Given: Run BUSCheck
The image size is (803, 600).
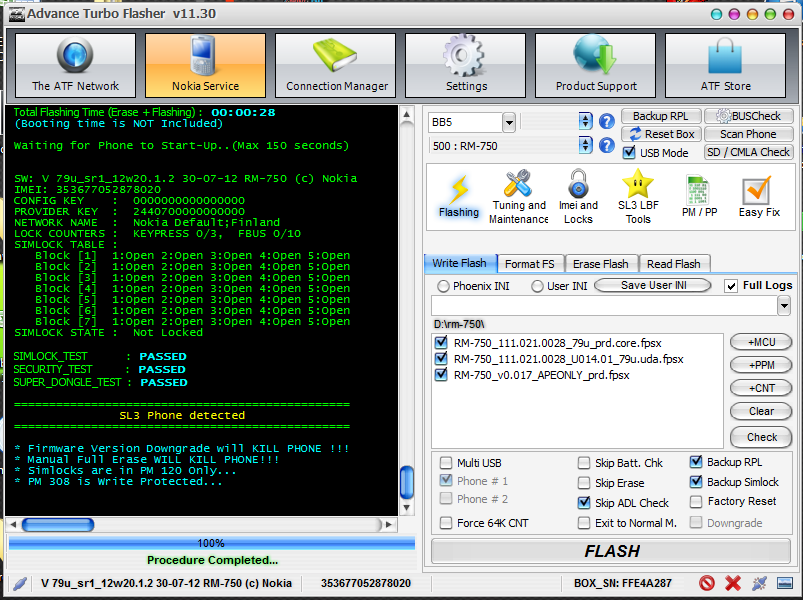Looking at the screenshot, I should pos(749,116).
